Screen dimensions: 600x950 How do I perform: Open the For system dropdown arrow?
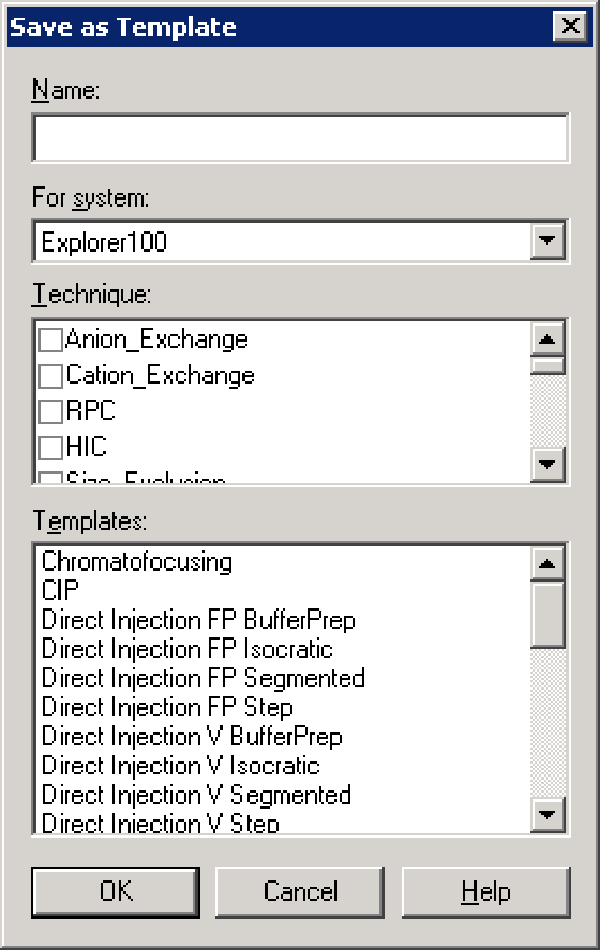pyautogui.click(x=547, y=241)
